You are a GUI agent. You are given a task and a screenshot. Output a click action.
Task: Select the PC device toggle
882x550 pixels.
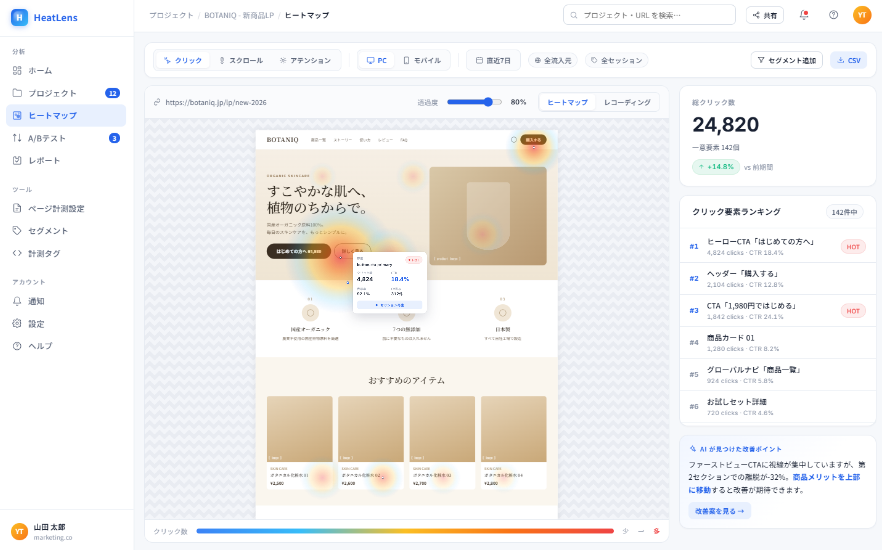pyautogui.click(x=377, y=60)
